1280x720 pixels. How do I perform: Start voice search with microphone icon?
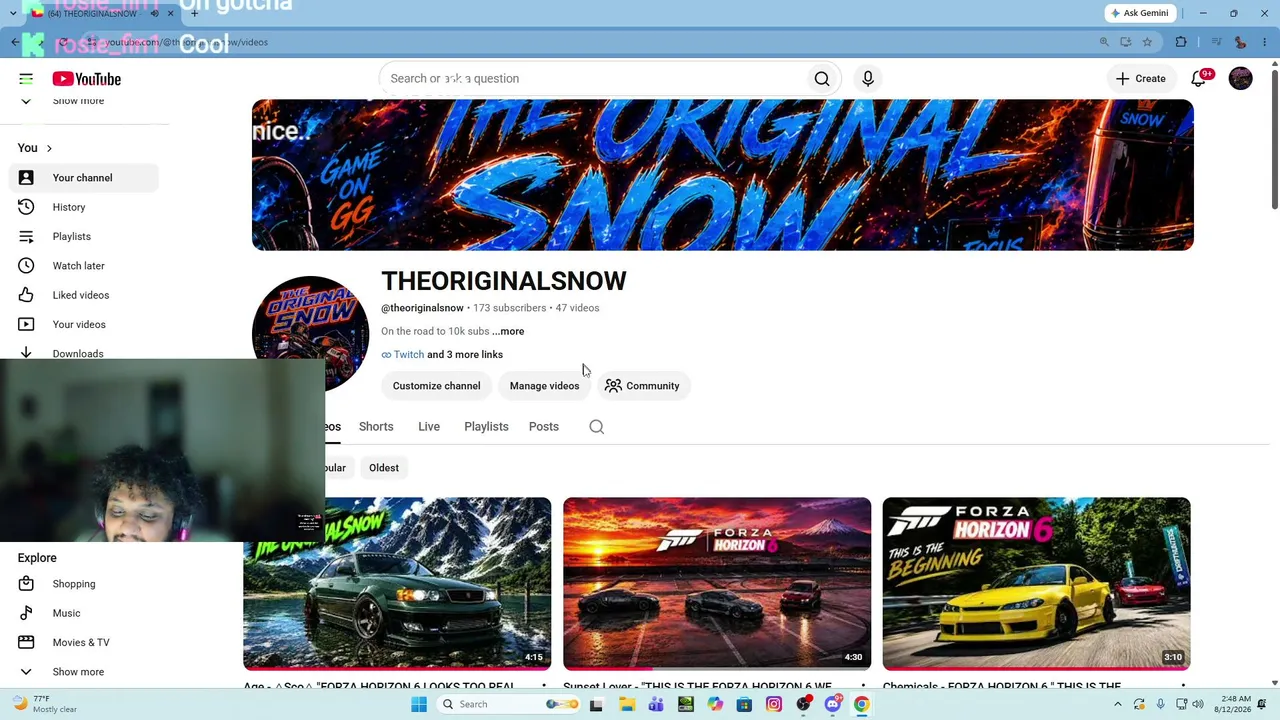pyautogui.click(x=868, y=79)
